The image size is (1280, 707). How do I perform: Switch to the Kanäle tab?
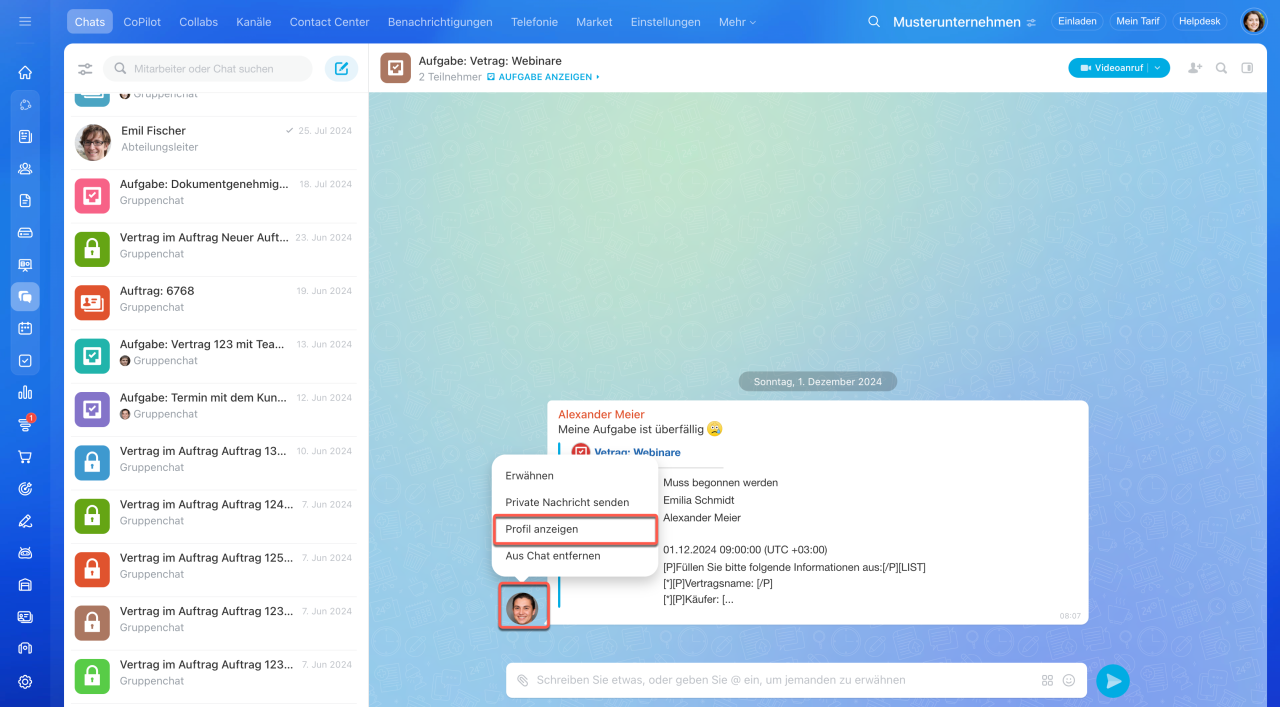(x=254, y=22)
